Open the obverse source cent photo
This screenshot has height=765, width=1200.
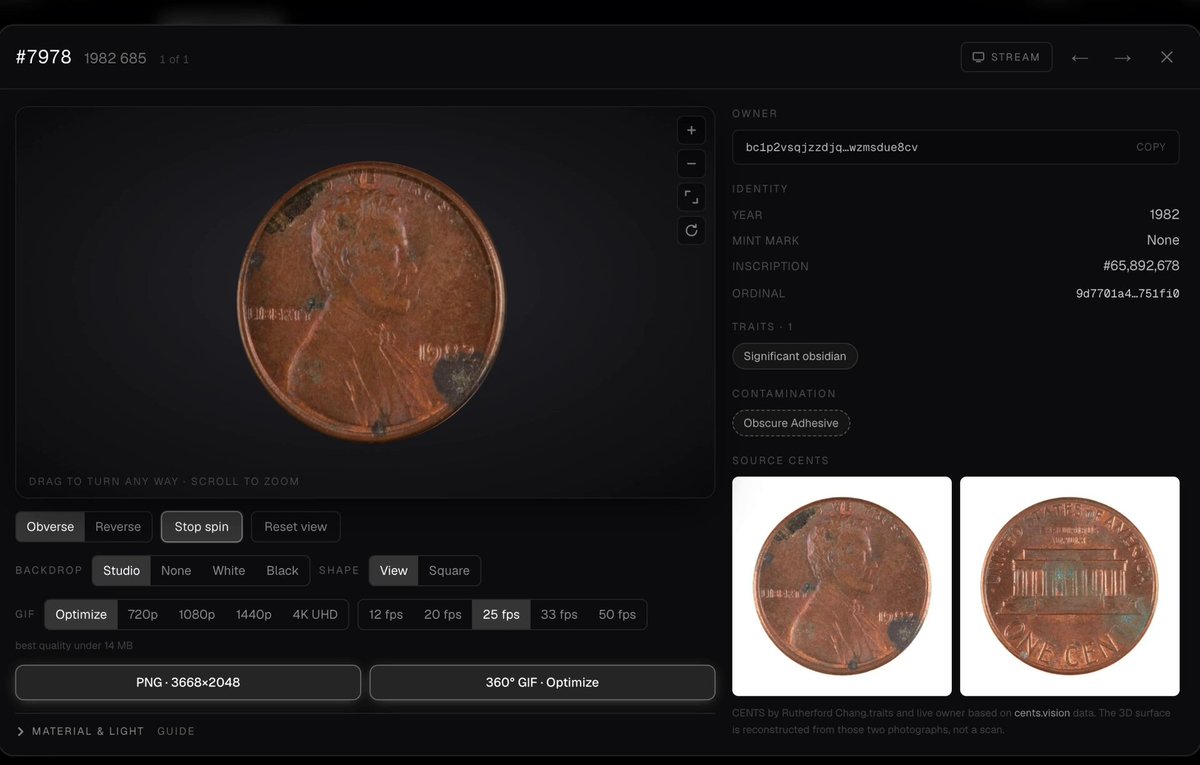[842, 586]
